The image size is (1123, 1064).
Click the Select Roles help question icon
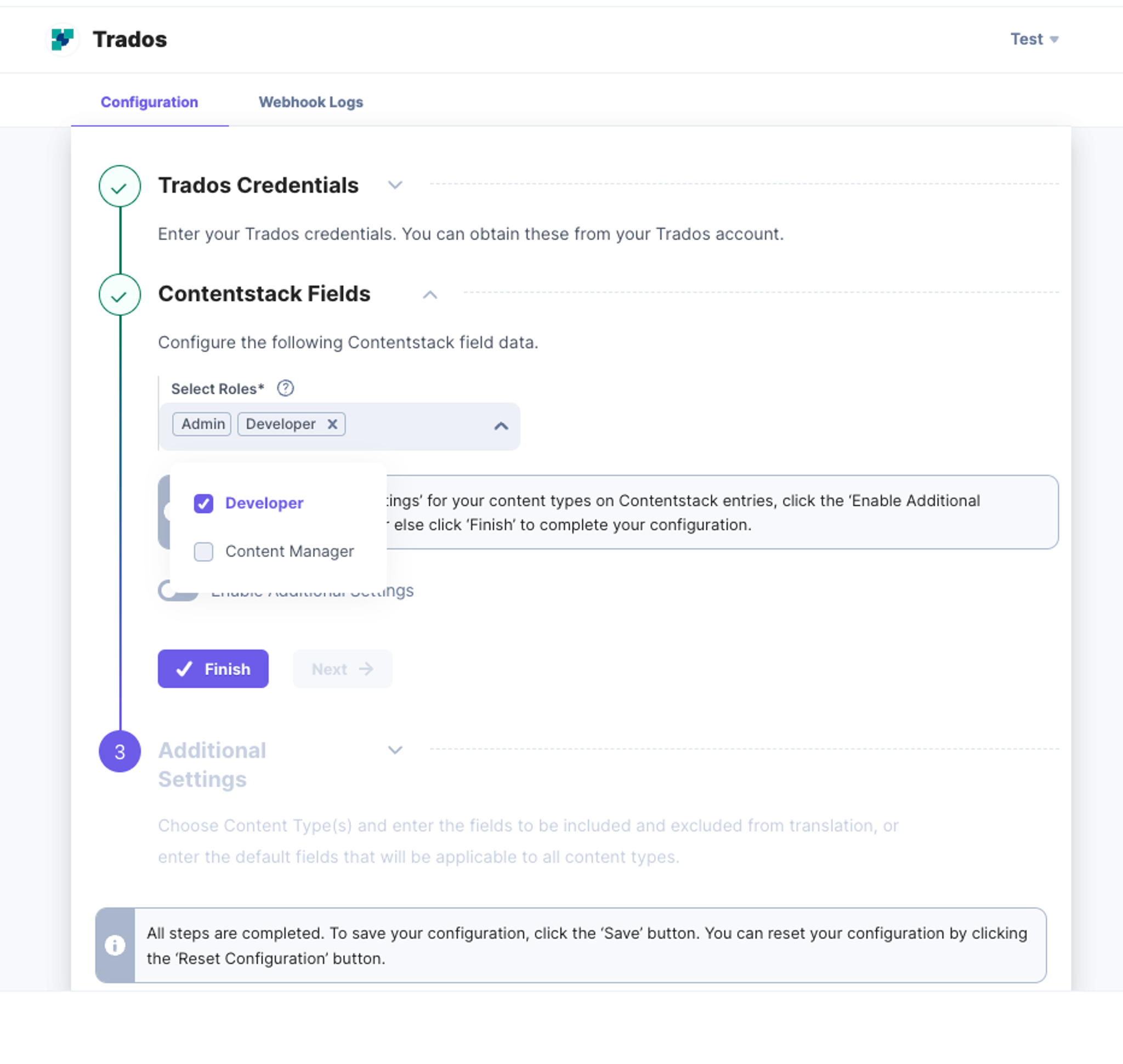click(285, 388)
